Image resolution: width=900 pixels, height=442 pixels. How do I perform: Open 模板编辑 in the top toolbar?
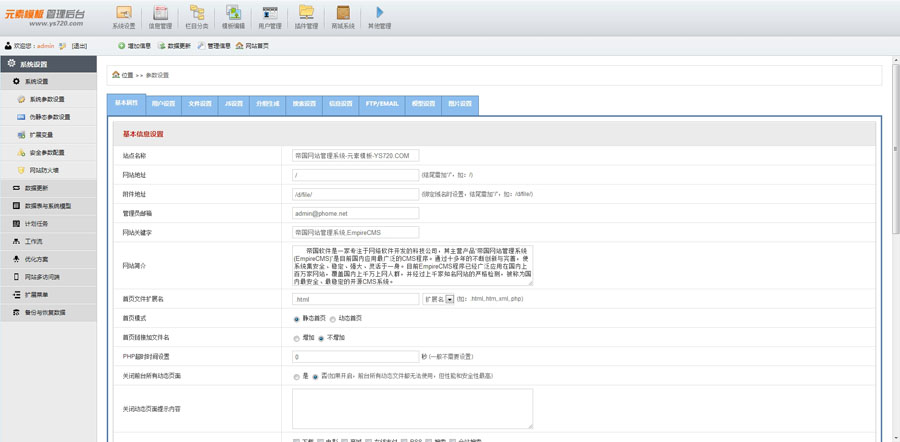[233, 17]
